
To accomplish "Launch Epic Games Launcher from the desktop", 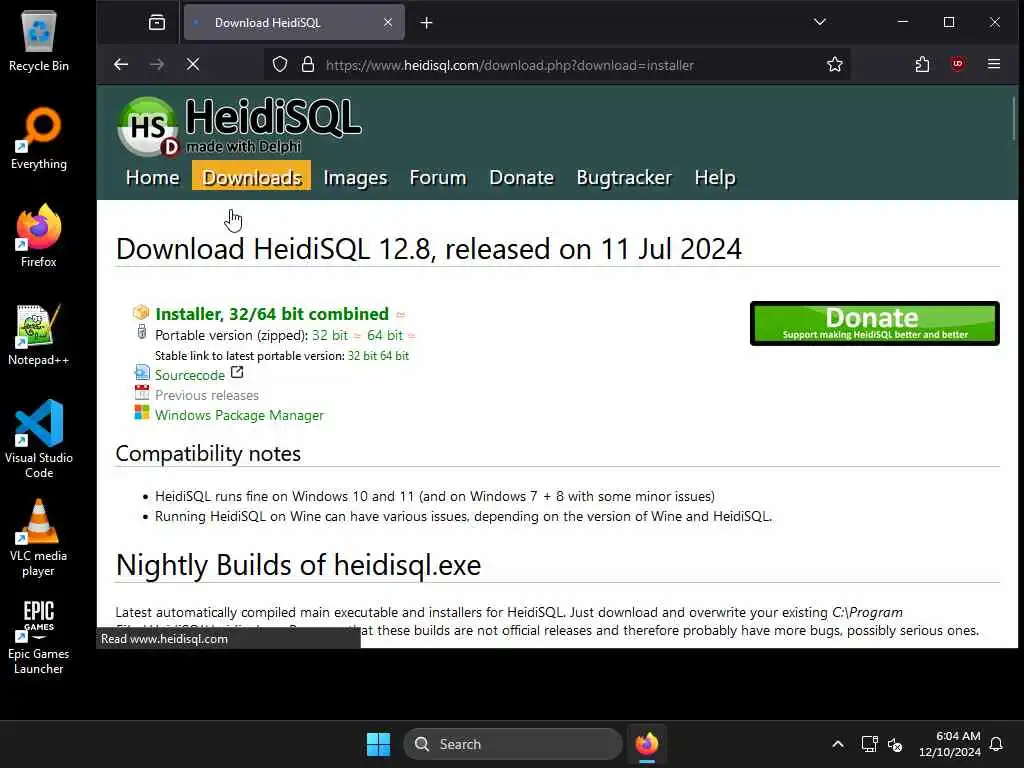I will 39,637.
